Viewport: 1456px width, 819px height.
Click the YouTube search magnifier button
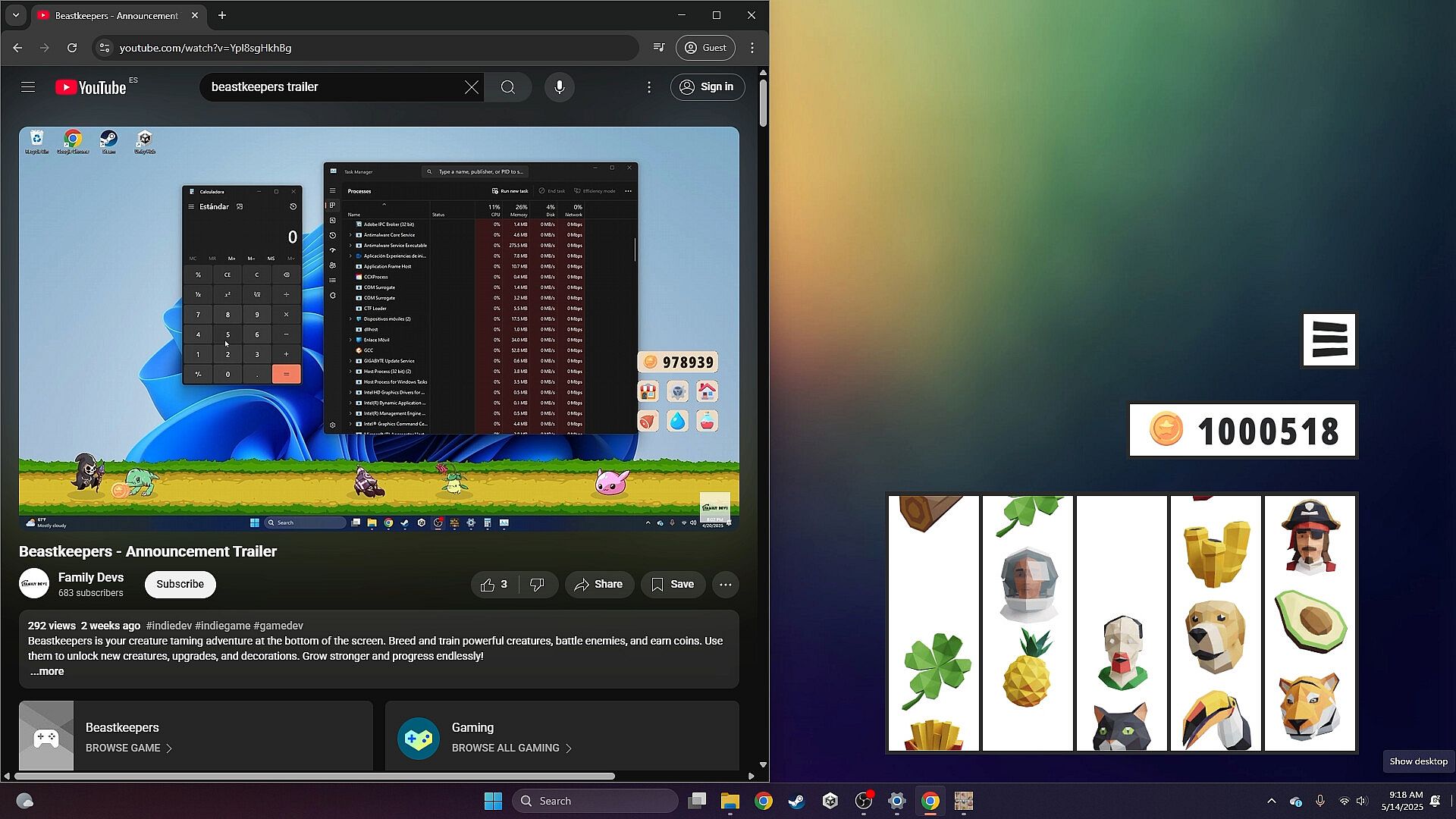pos(508,87)
